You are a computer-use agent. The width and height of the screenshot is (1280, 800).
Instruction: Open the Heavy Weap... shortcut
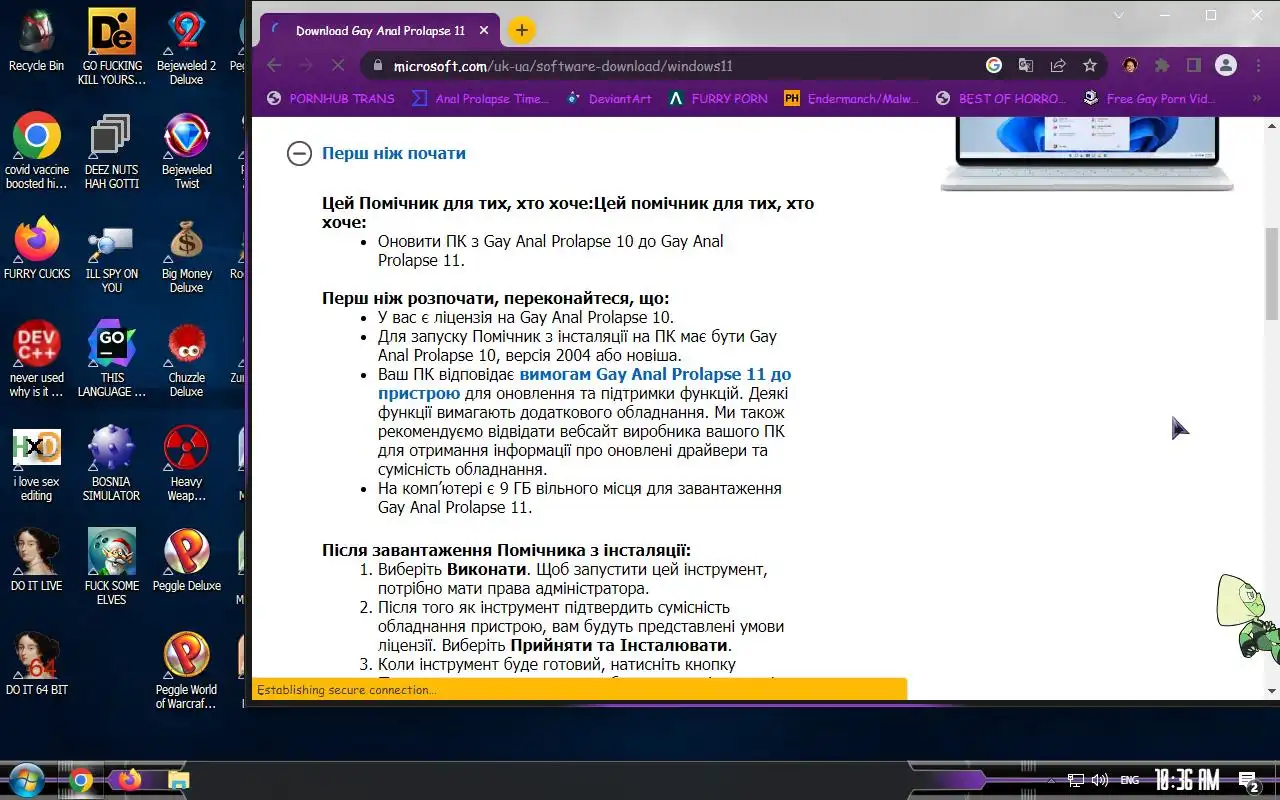187,465
